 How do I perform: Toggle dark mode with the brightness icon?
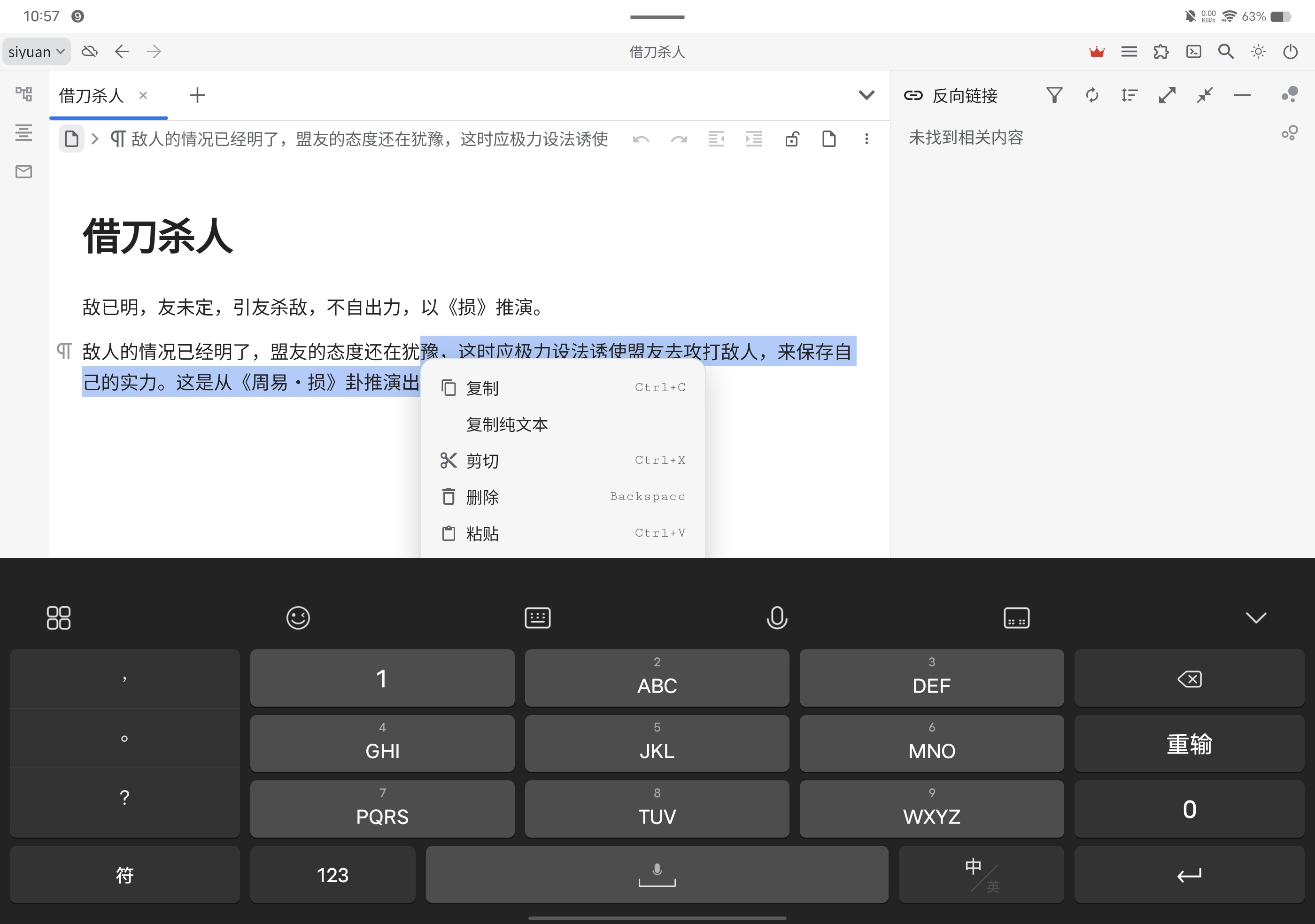point(1258,51)
